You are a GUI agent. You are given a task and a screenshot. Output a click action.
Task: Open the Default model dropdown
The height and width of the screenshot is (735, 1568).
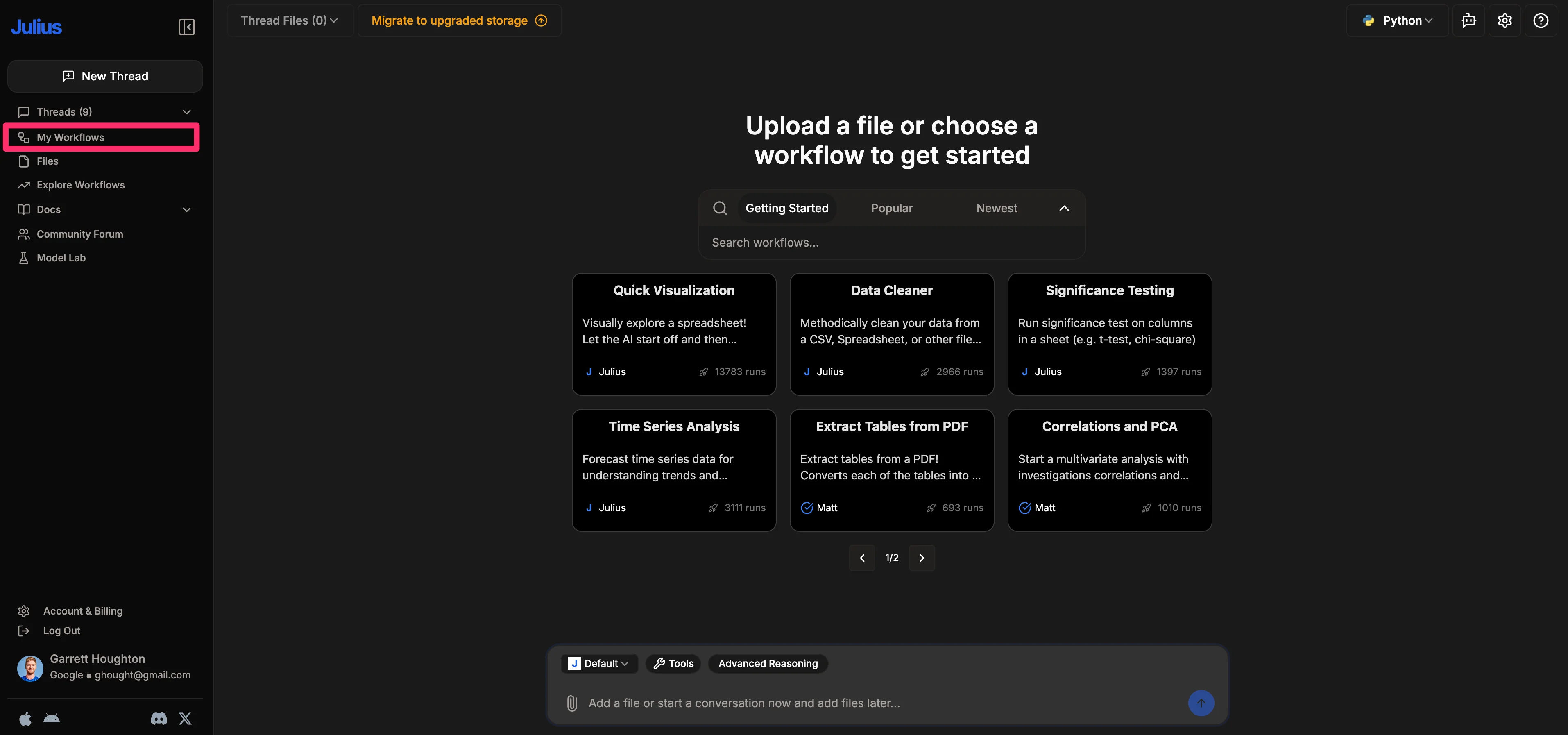pos(599,663)
